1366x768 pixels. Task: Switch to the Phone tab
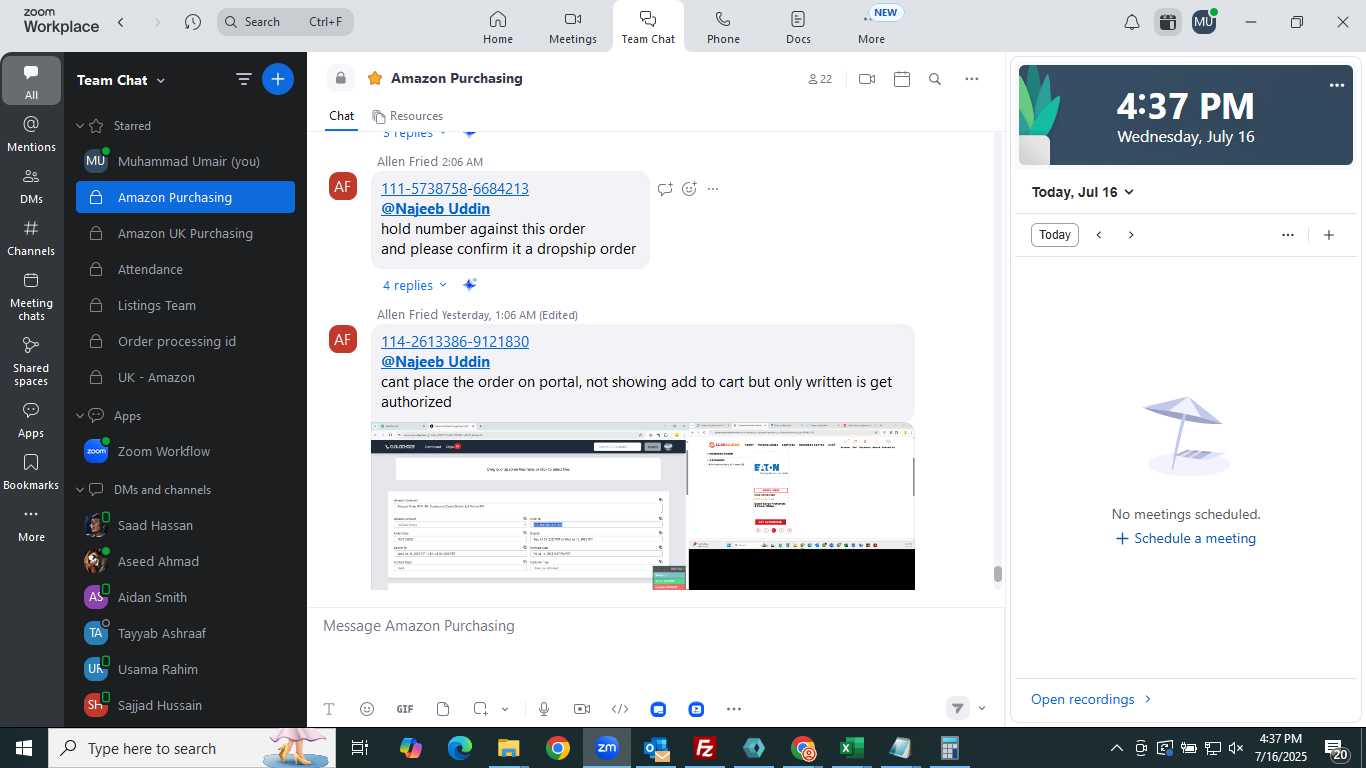click(x=723, y=28)
